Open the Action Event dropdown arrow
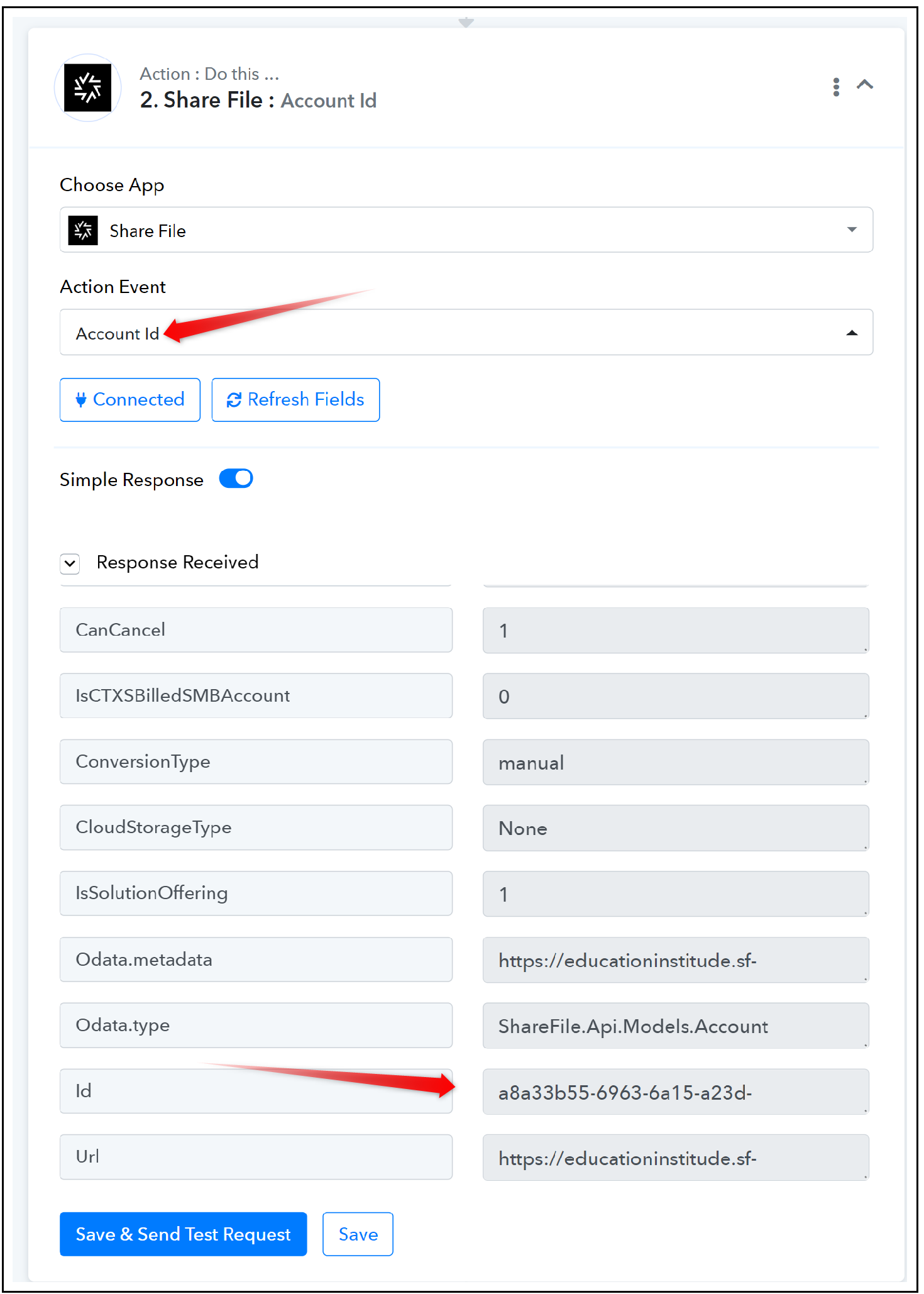This screenshot has width=924, height=1294. point(852,333)
